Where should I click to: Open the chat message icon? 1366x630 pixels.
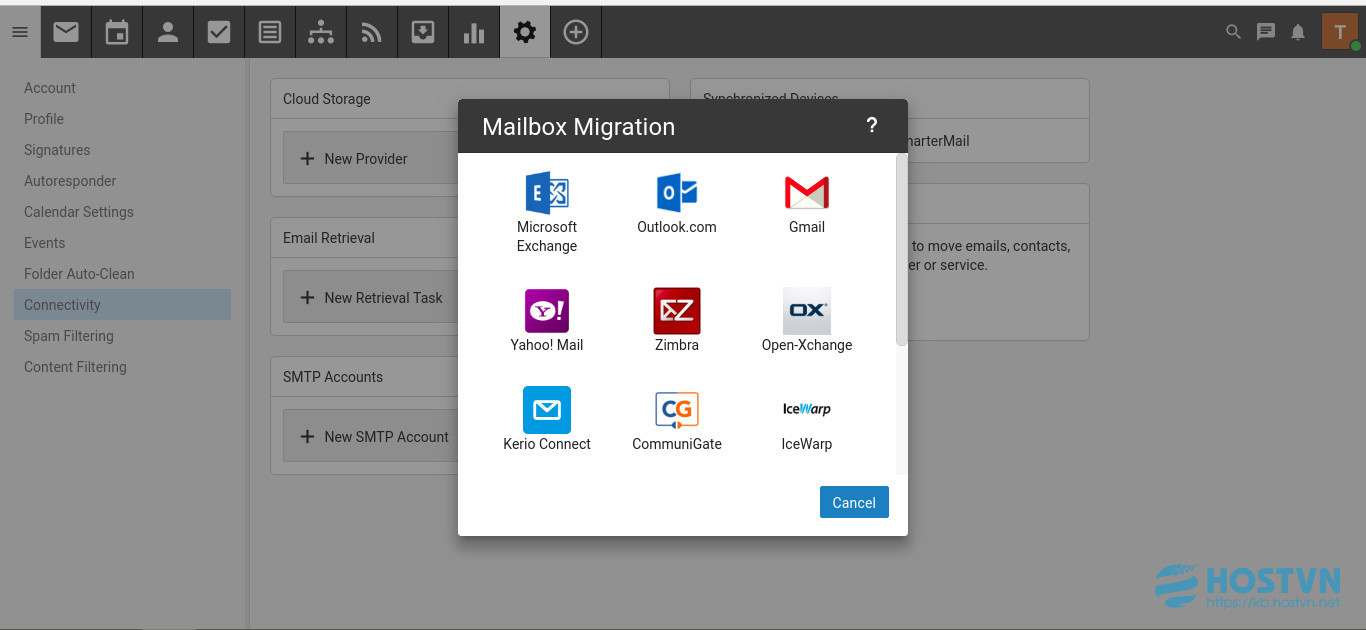(x=1266, y=32)
